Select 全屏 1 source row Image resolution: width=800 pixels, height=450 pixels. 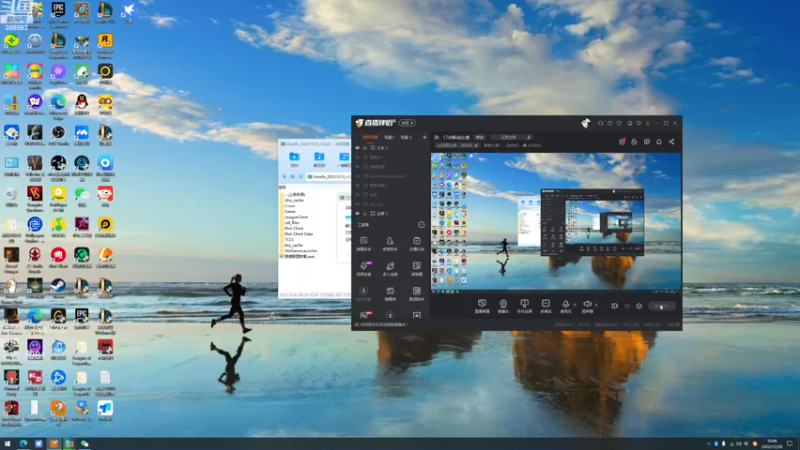[390, 214]
